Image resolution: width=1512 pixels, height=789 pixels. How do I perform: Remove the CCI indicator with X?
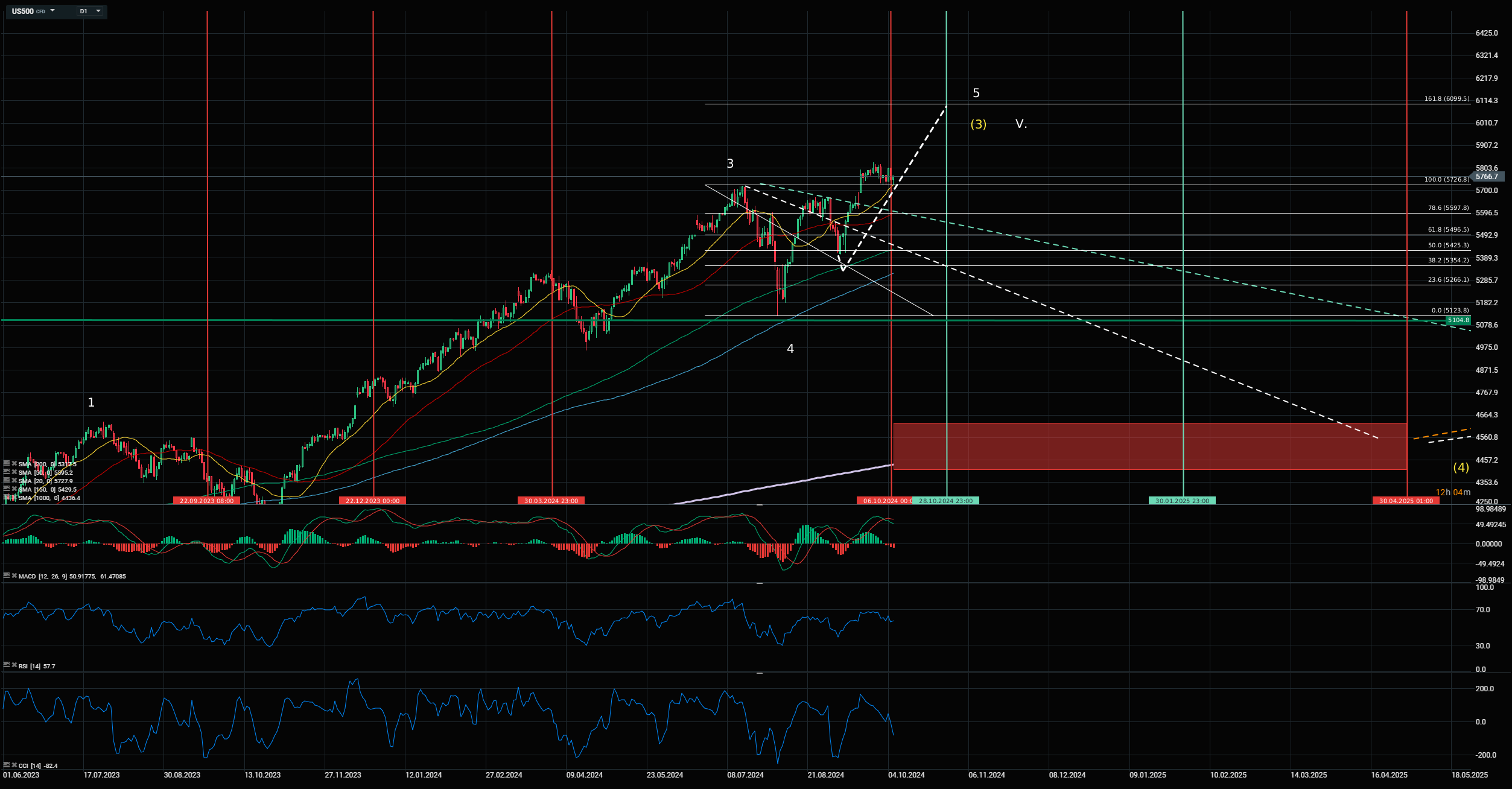pyautogui.click(x=14, y=765)
